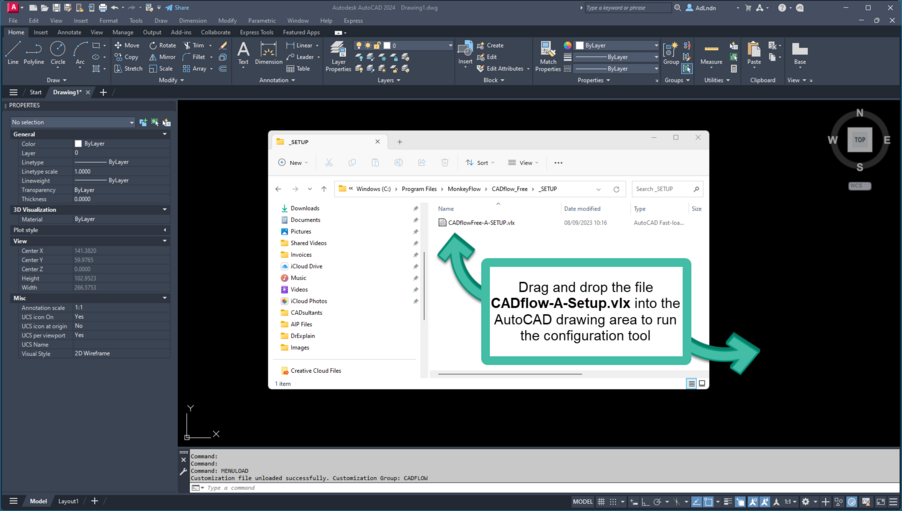Select the Line tool

pyautogui.click(x=13, y=53)
